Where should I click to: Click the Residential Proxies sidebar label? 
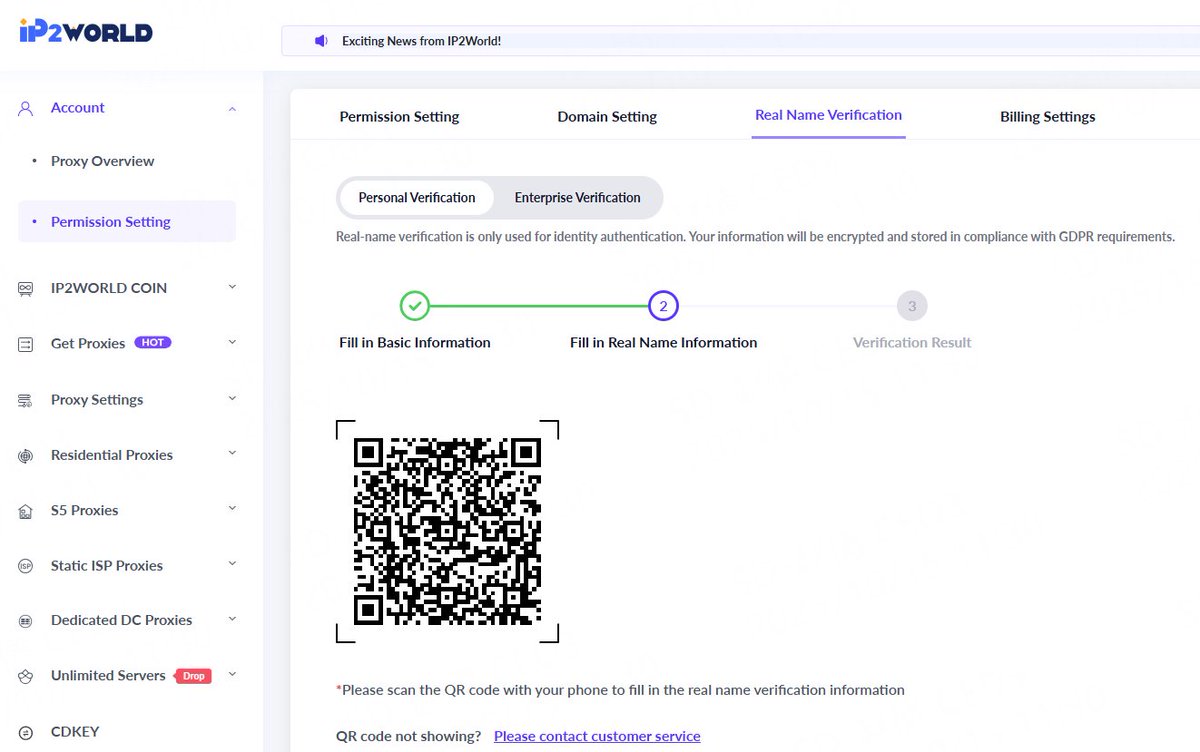click(112, 455)
